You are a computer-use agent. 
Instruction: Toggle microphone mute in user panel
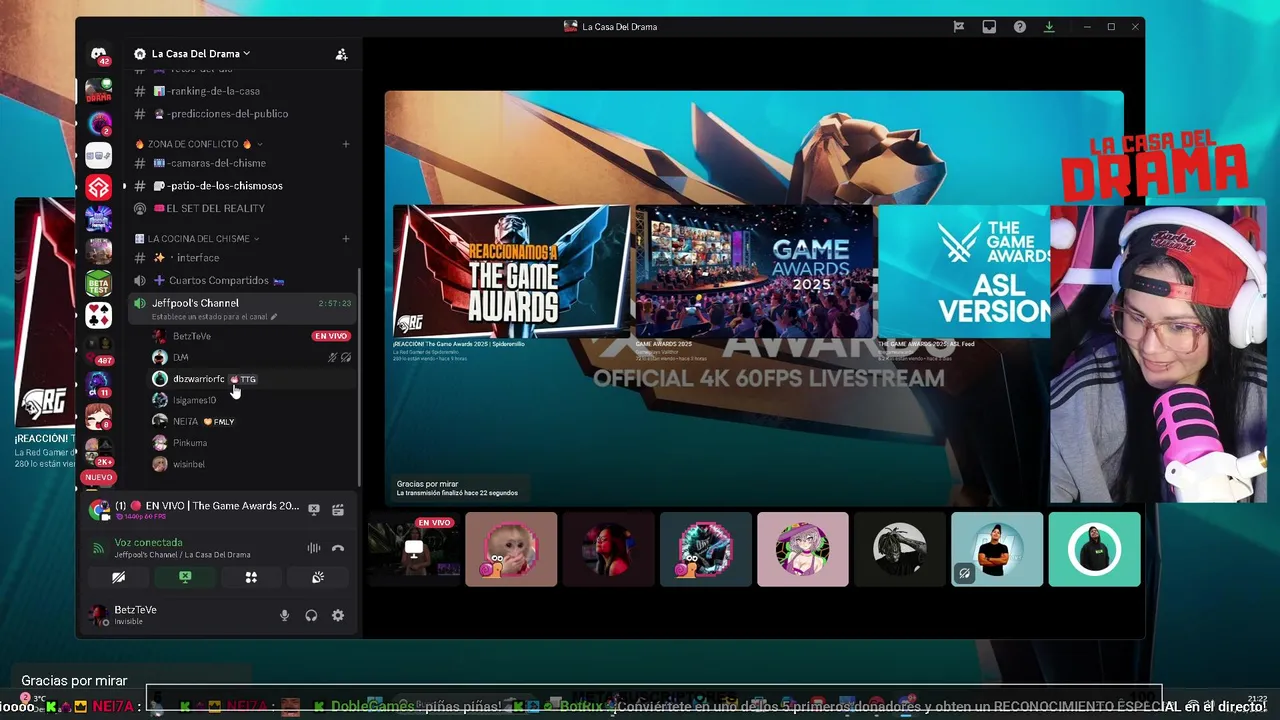point(285,615)
